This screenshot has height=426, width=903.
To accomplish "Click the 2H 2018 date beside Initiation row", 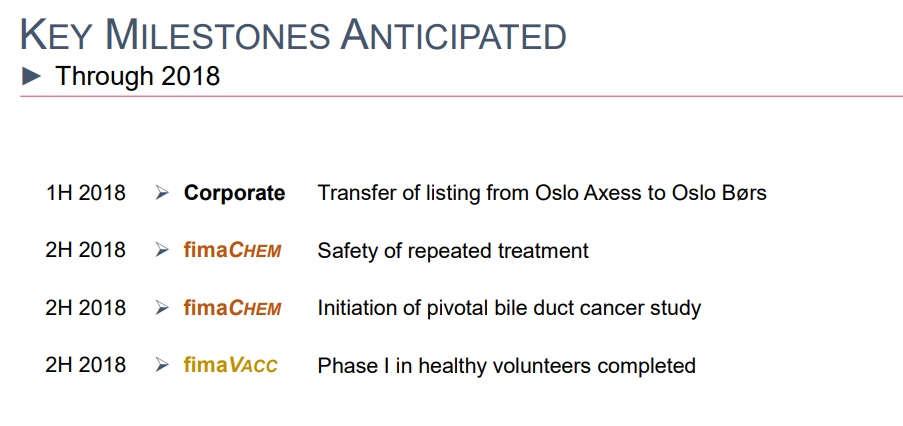I will 85,308.
